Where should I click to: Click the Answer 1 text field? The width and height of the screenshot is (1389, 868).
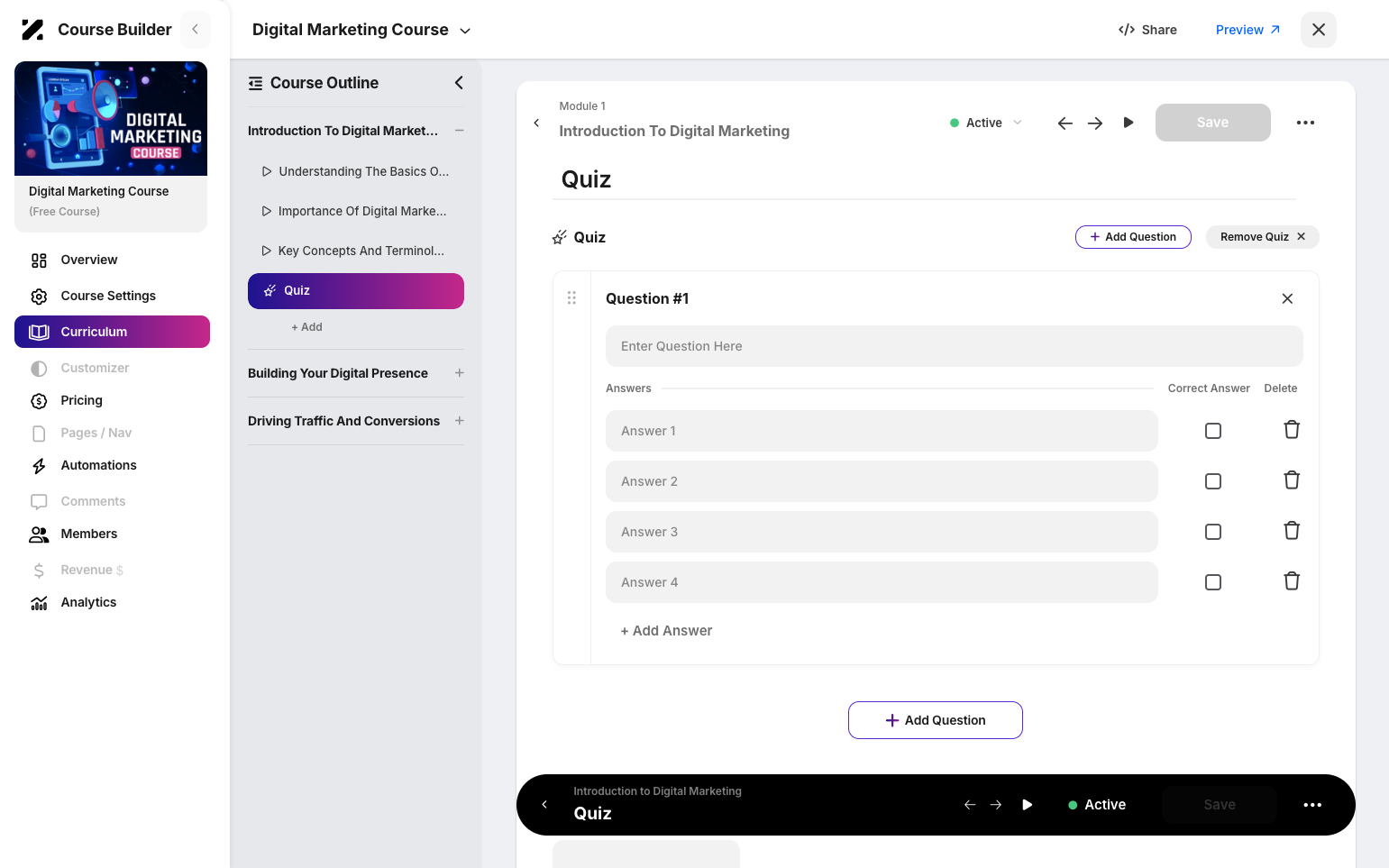pos(882,431)
